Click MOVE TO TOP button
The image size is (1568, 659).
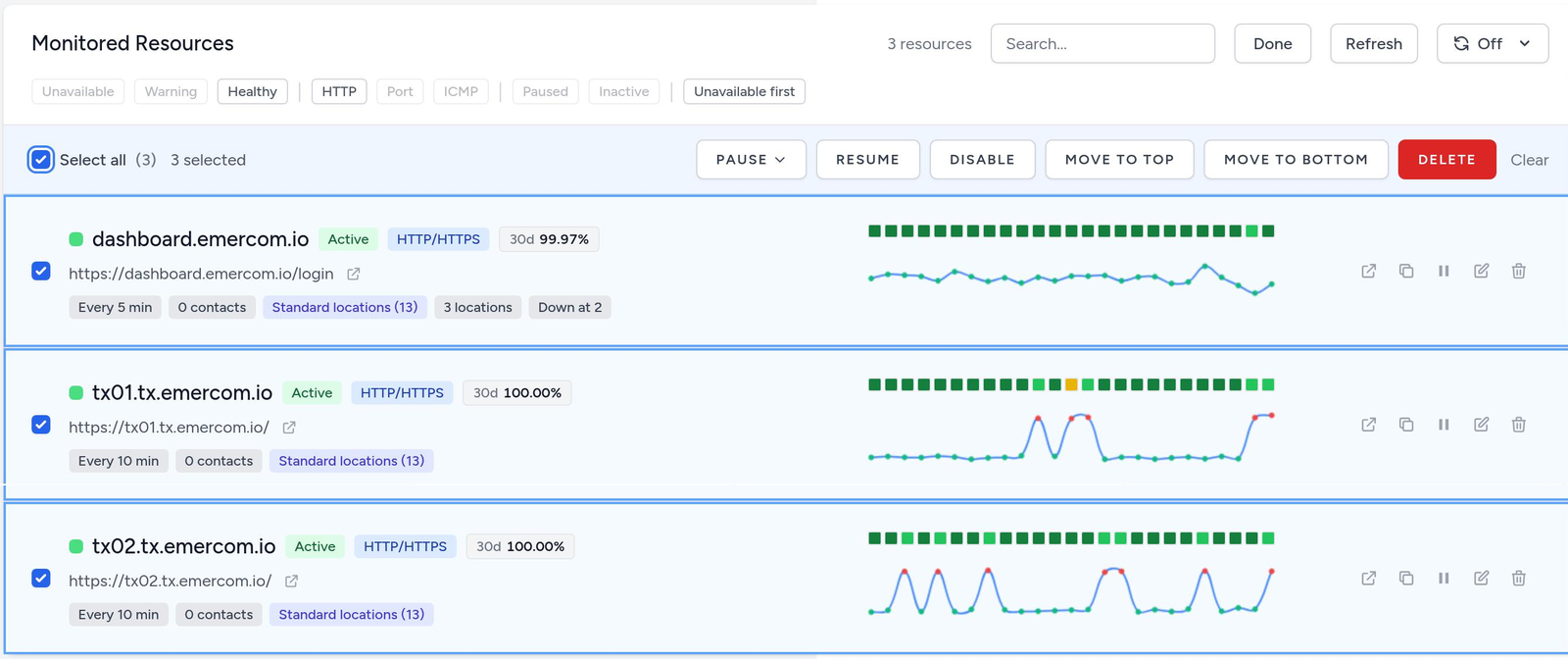(1119, 160)
